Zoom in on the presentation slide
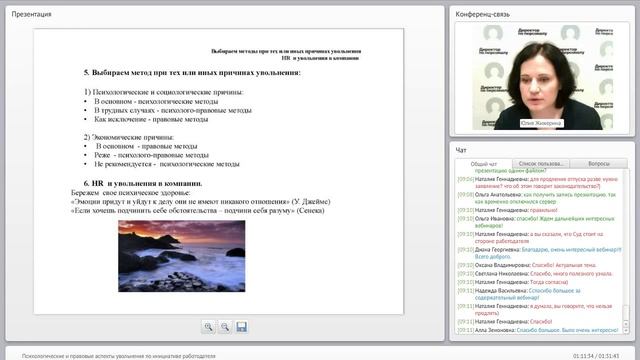 [x=209, y=327]
